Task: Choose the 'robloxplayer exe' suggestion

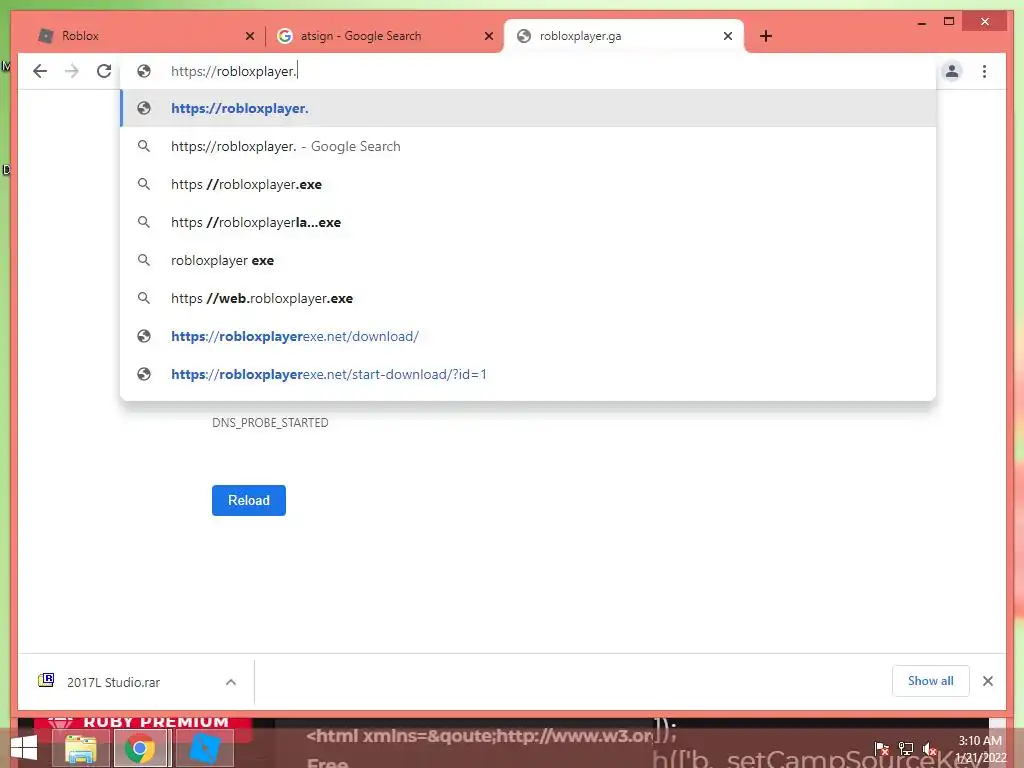Action: 528,260
